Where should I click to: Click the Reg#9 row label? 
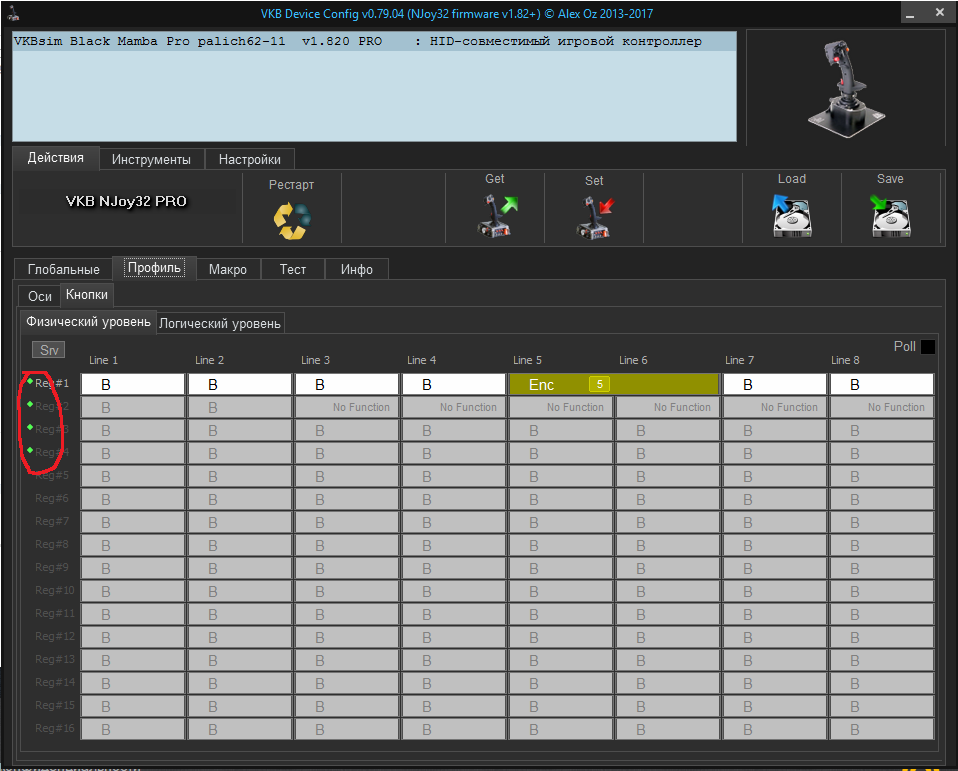[52, 567]
